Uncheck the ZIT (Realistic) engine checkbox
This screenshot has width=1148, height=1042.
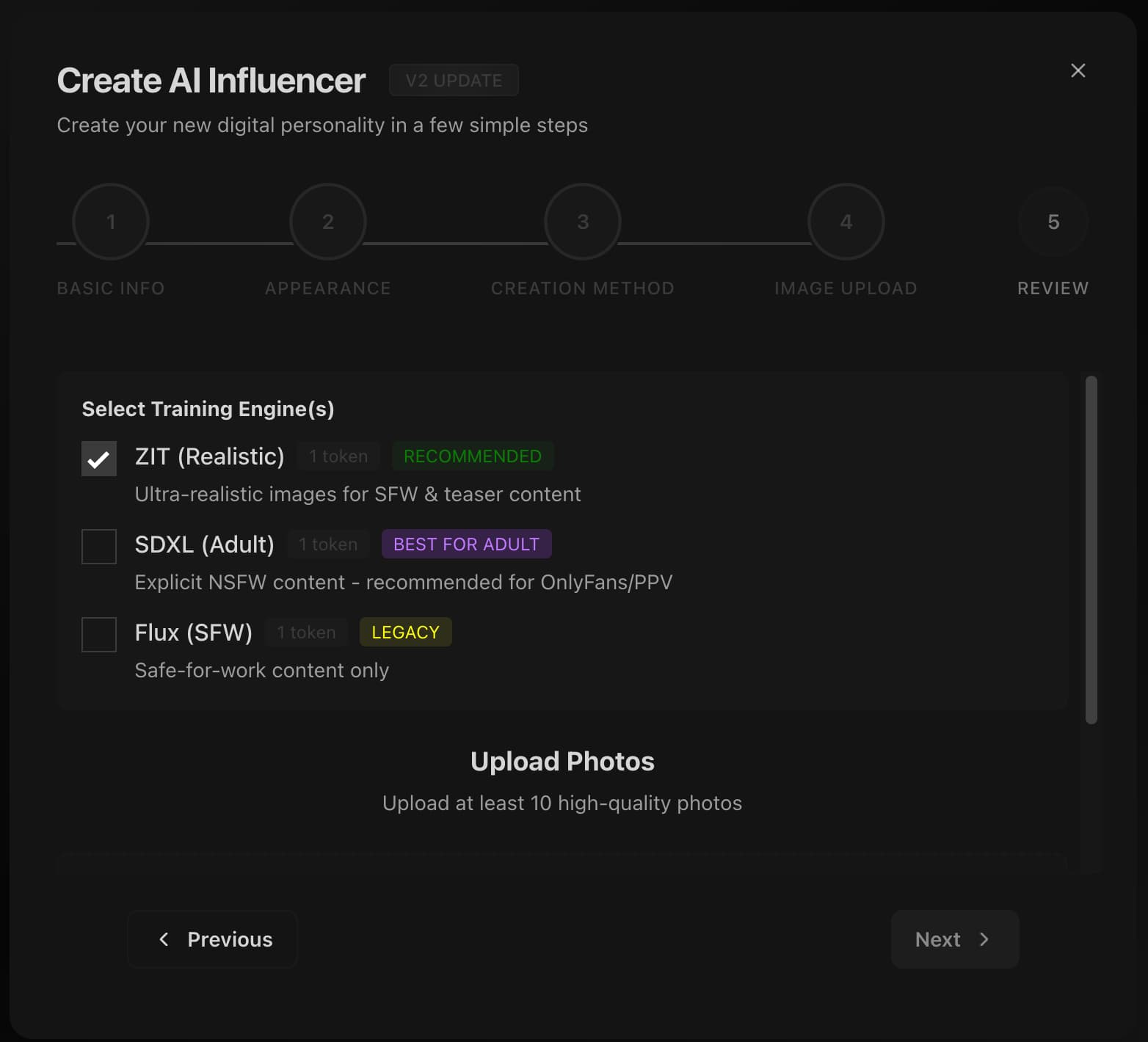tap(98, 458)
